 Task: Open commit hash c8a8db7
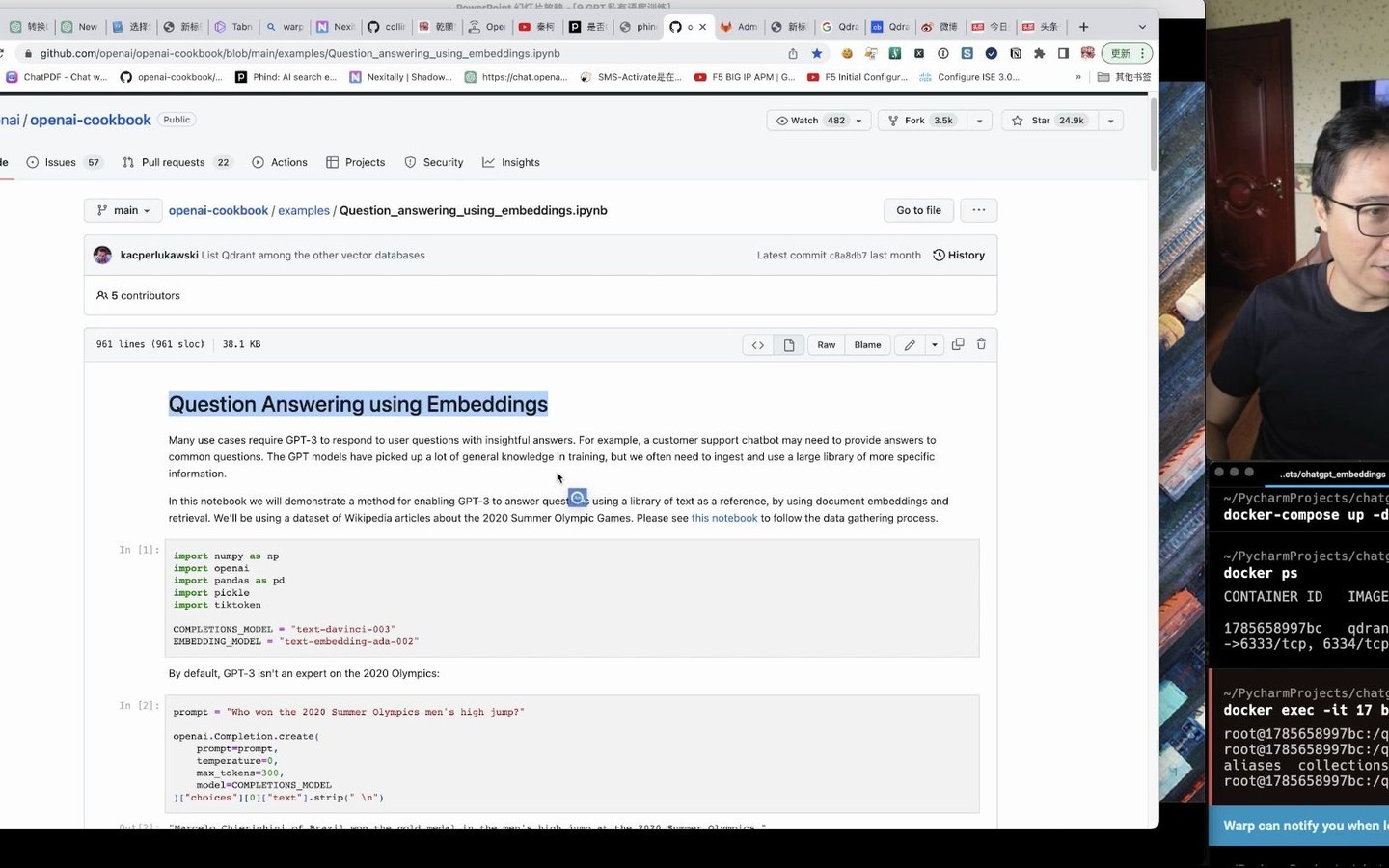pos(848,256)
